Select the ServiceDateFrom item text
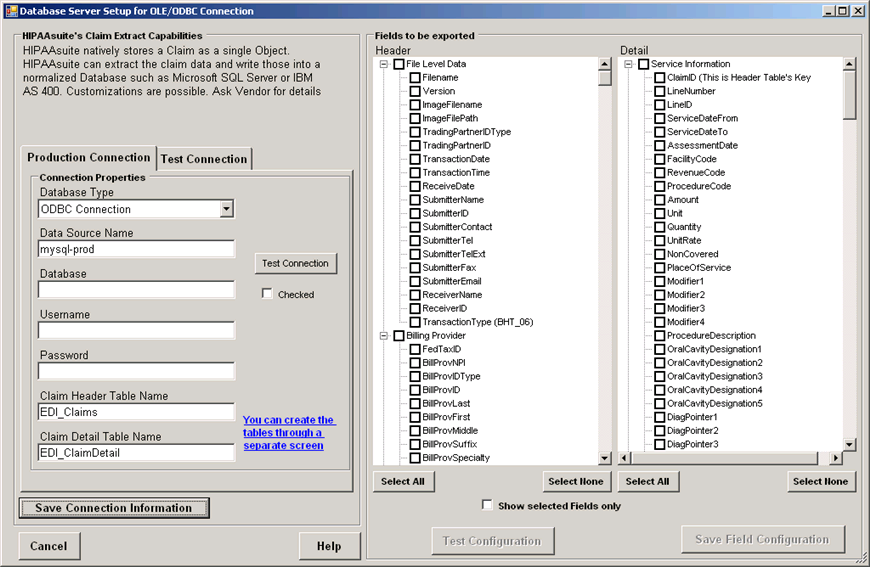 (702, 118)
